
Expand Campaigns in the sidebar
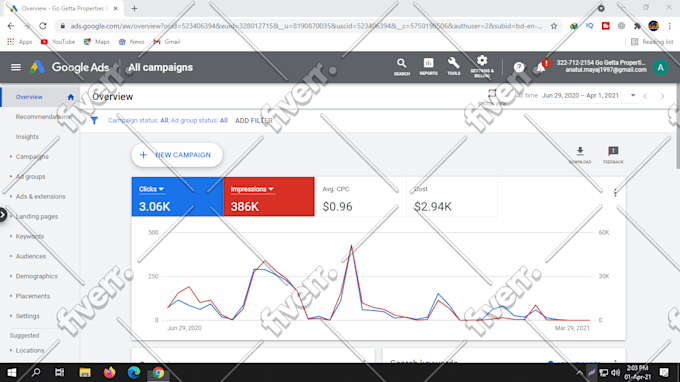pos(31,157)
